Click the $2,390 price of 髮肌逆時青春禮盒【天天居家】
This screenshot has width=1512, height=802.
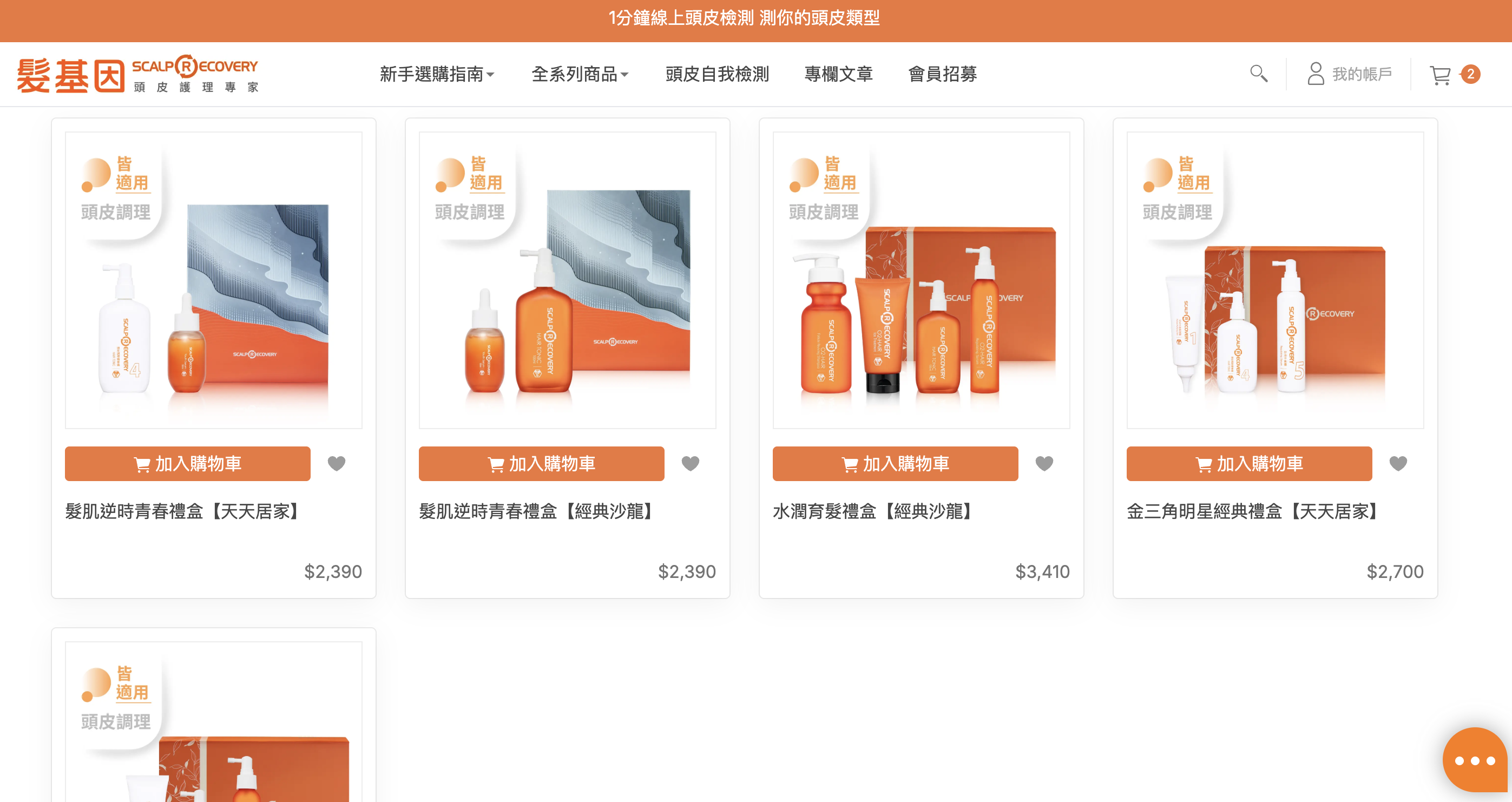click(333, 571)
